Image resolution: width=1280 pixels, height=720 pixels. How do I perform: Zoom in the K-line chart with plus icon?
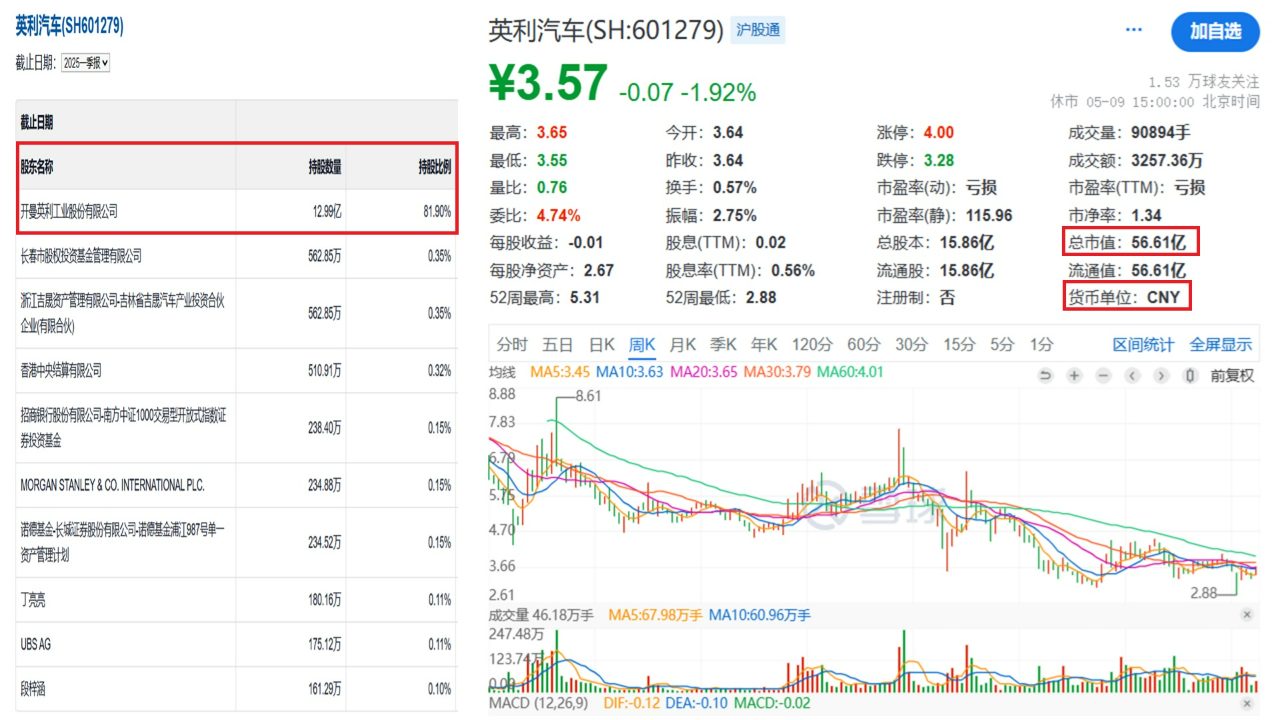tap(1074, 376)
